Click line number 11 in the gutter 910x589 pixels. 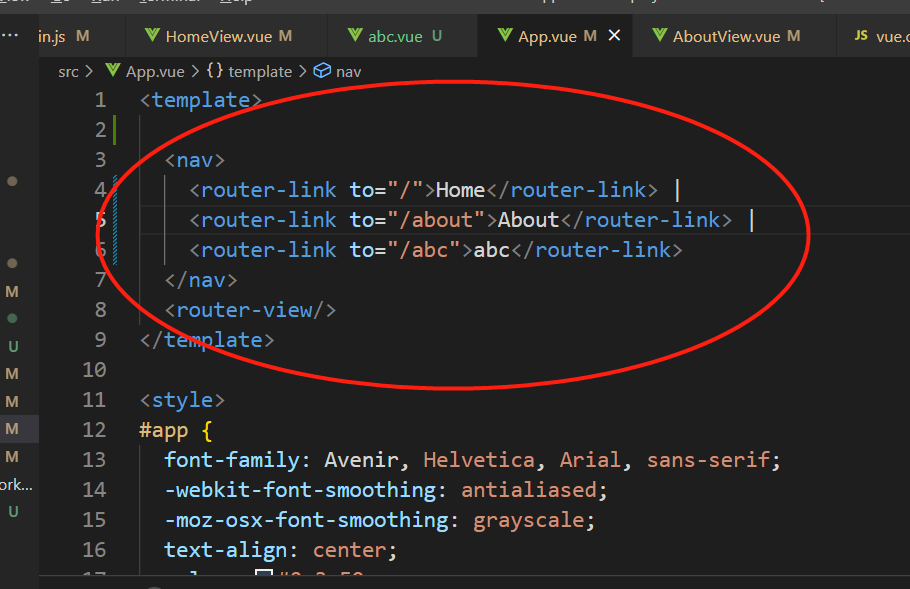coord(94,400)
